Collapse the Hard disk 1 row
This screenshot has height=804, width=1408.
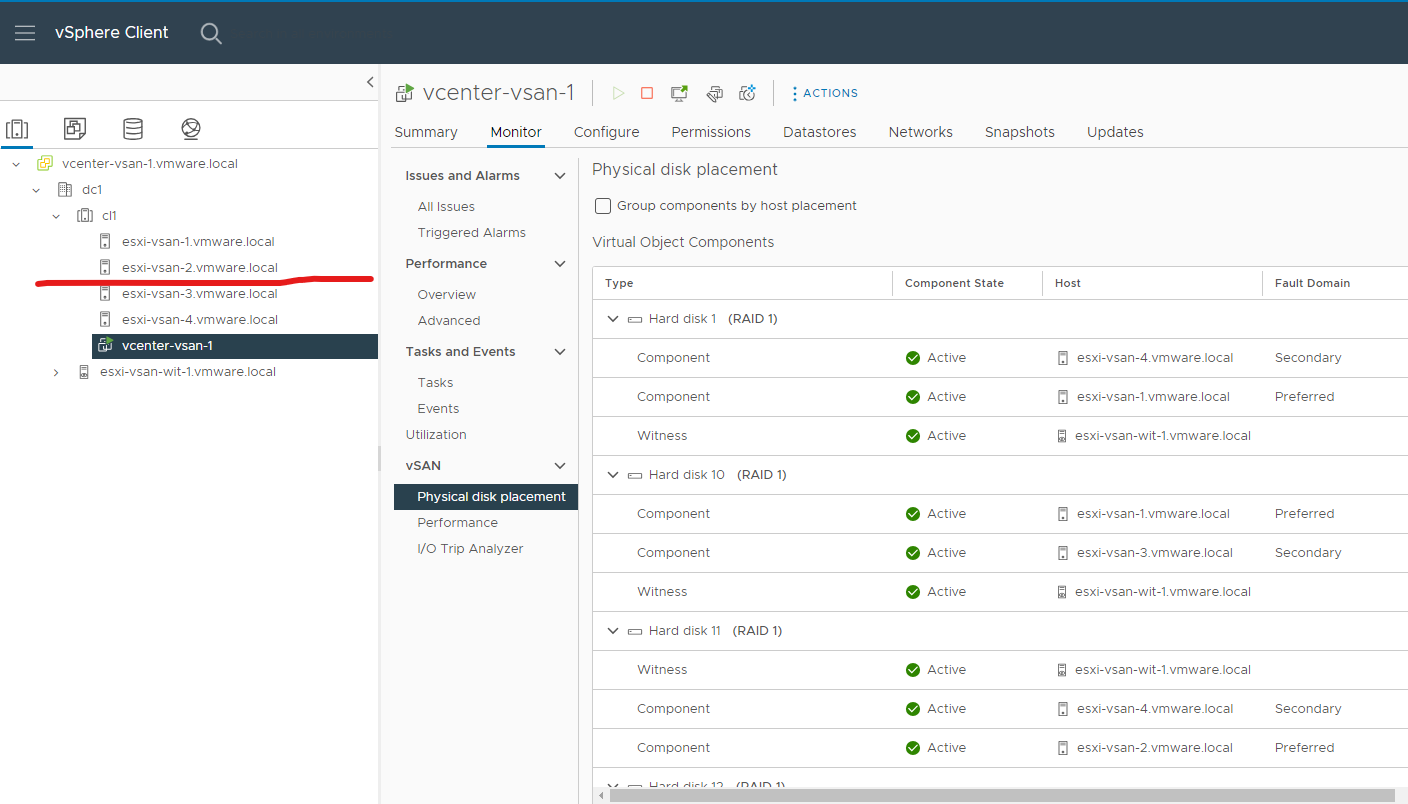pyautogui.click(x=613, y=319)
